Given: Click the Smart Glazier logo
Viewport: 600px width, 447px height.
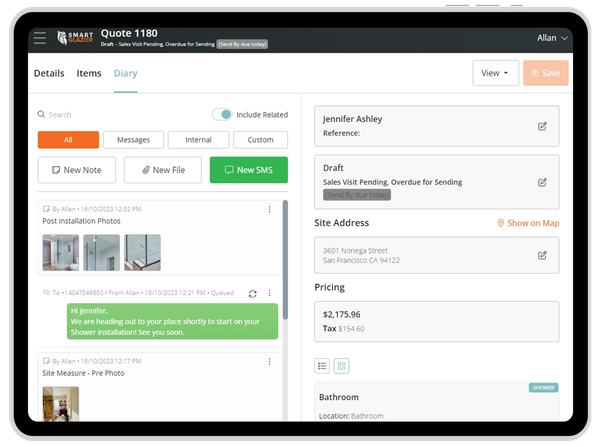Looking at the screenshot, I should pos(75,38).
